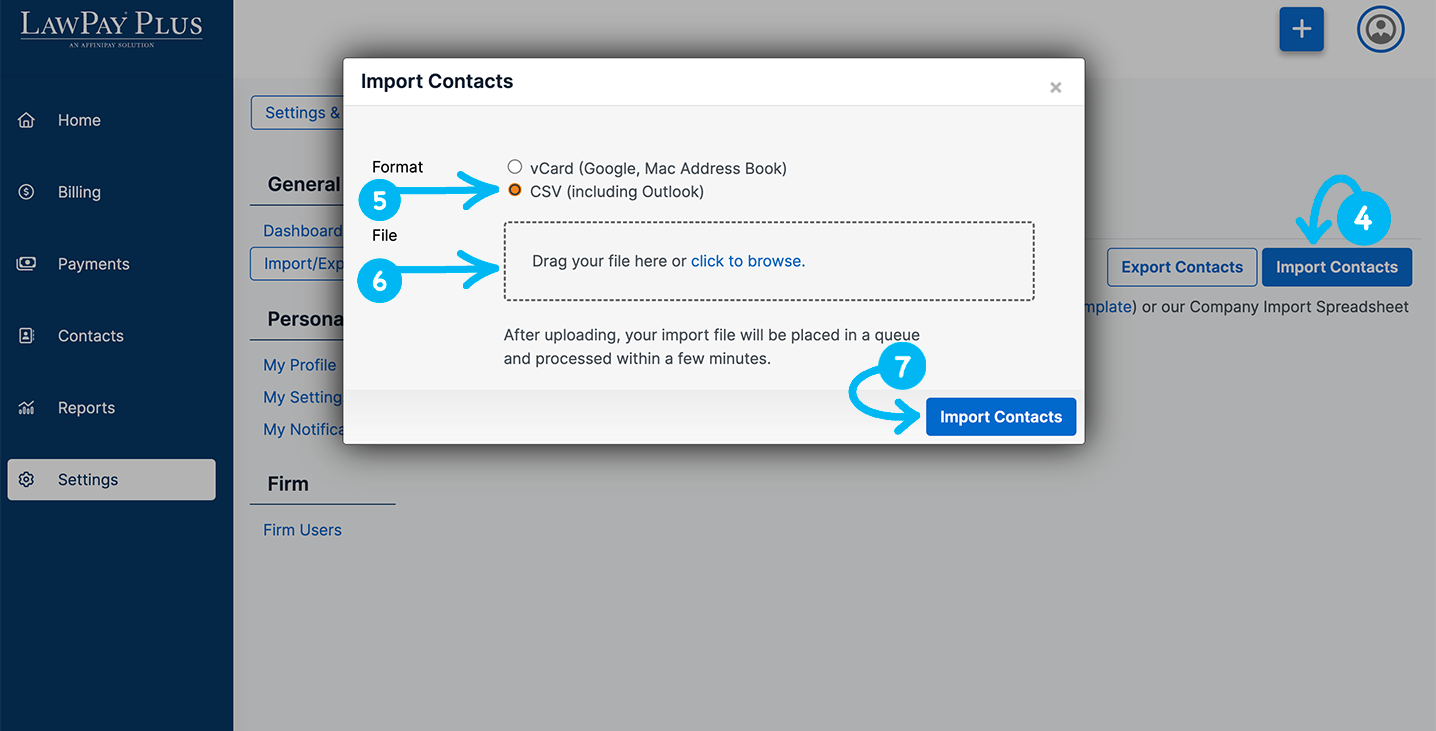Click the Export Contacts button
The height and width of the screenshot is (731, 1436).
1181,267
